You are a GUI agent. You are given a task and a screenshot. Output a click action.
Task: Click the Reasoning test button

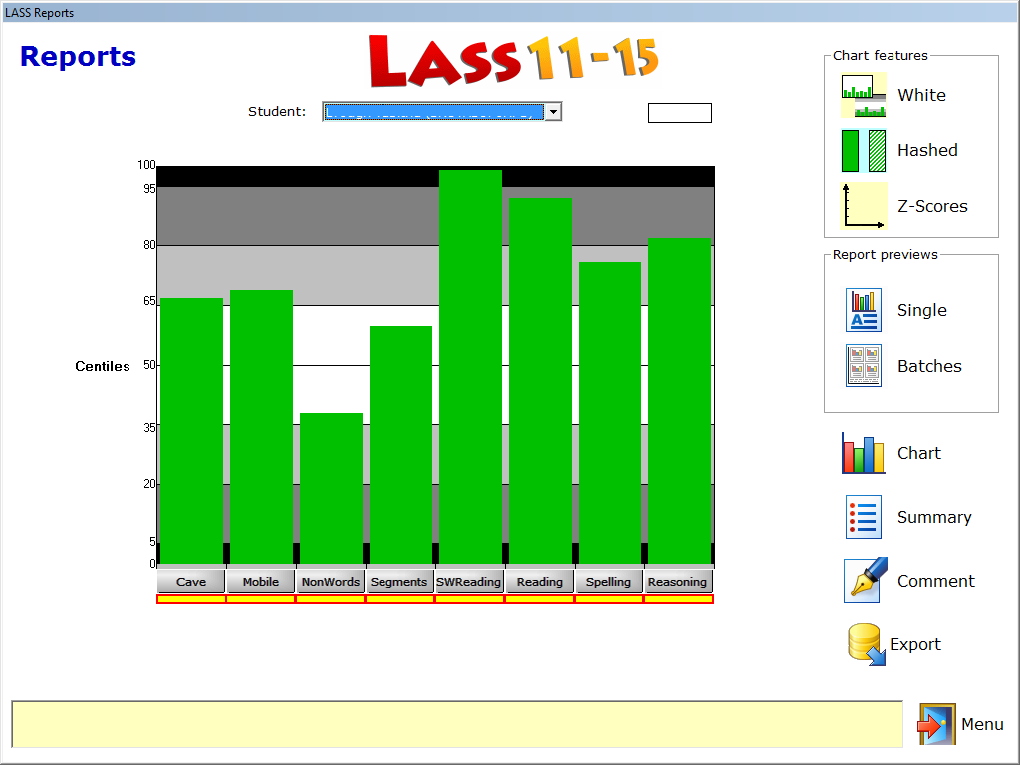click(677, 582)
